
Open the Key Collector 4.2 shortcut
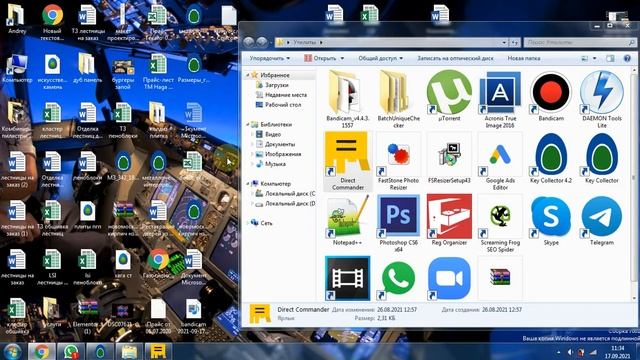(x=551, y=158)
